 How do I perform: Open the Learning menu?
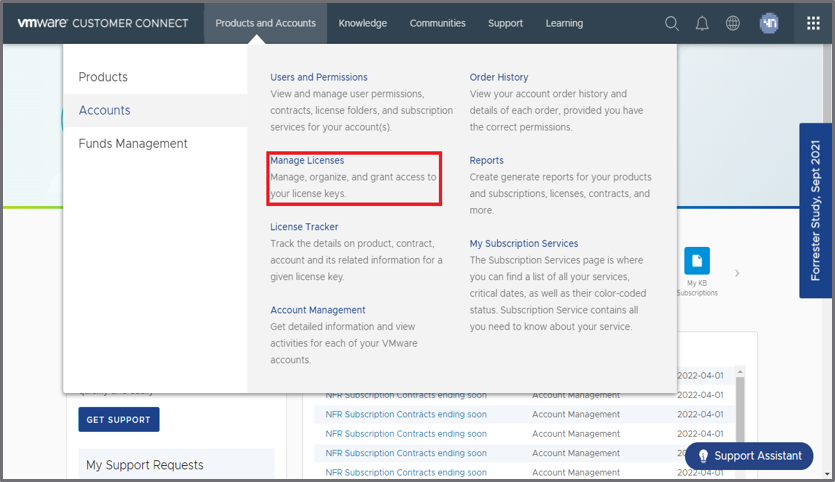pos(564,23)
